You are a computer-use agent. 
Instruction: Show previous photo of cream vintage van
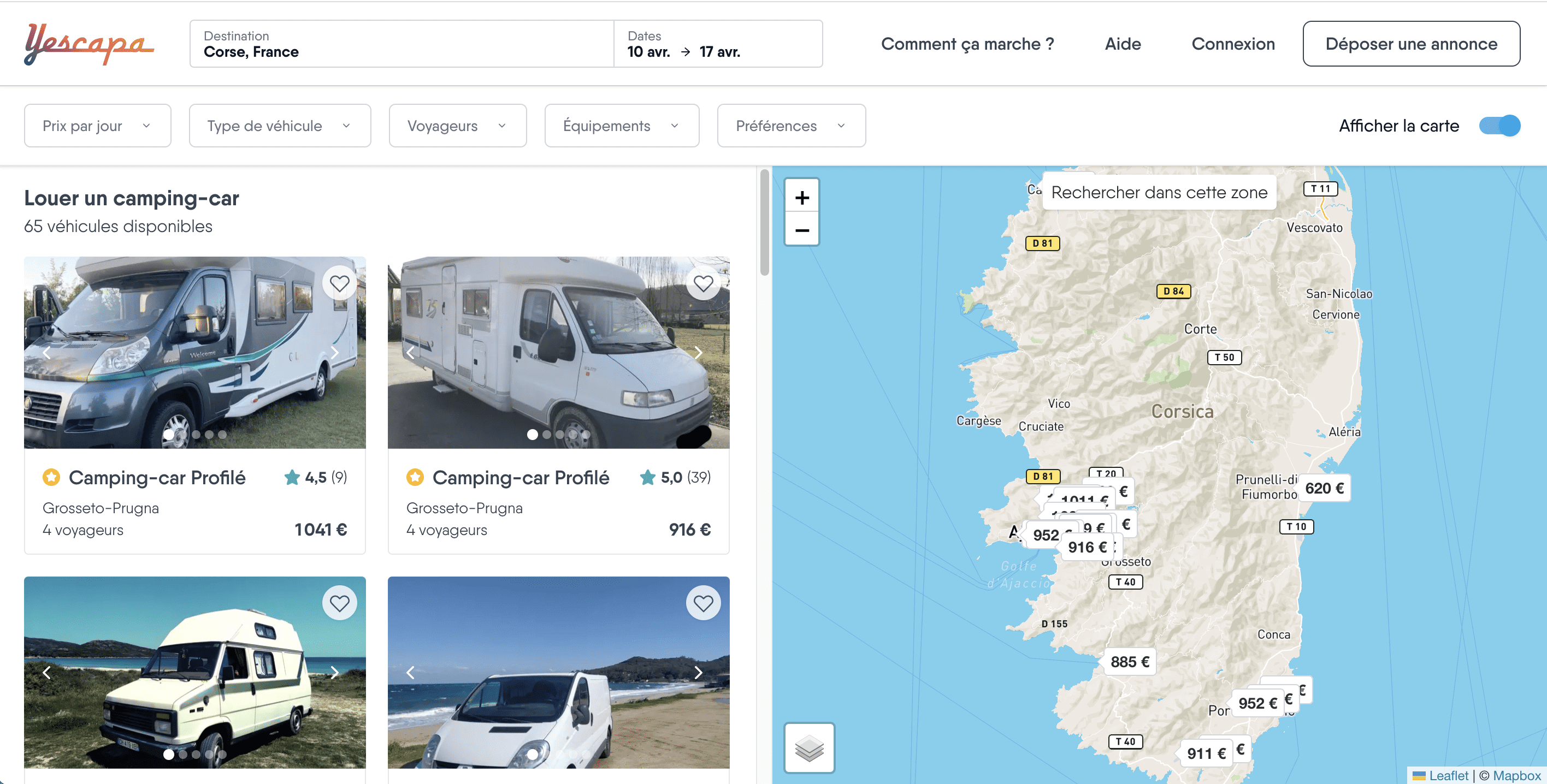[x=47, y=672]
